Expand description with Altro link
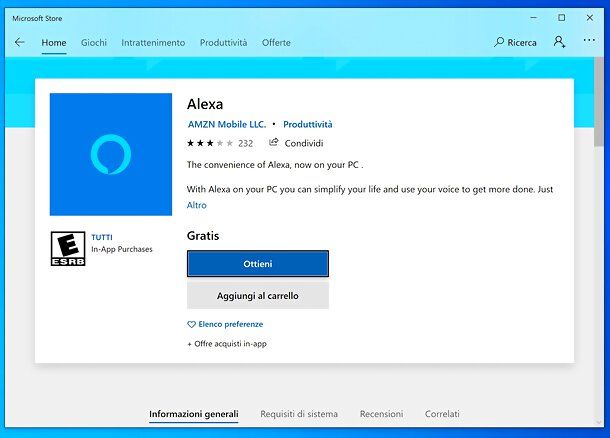This screenshot has width=610, height=438. 196,205
